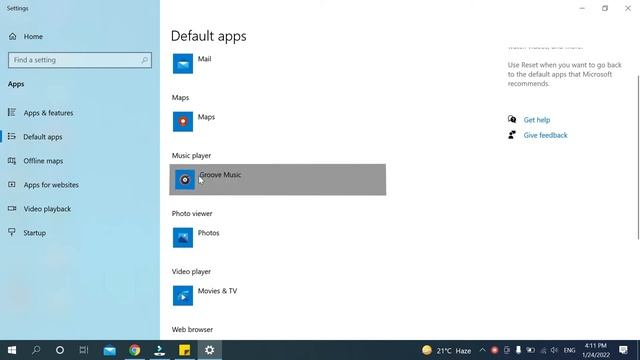The width and height of the screenshot is (640, 360).
Task: Click the Home icon in the sidebar
Action: (x=13, y=36)
